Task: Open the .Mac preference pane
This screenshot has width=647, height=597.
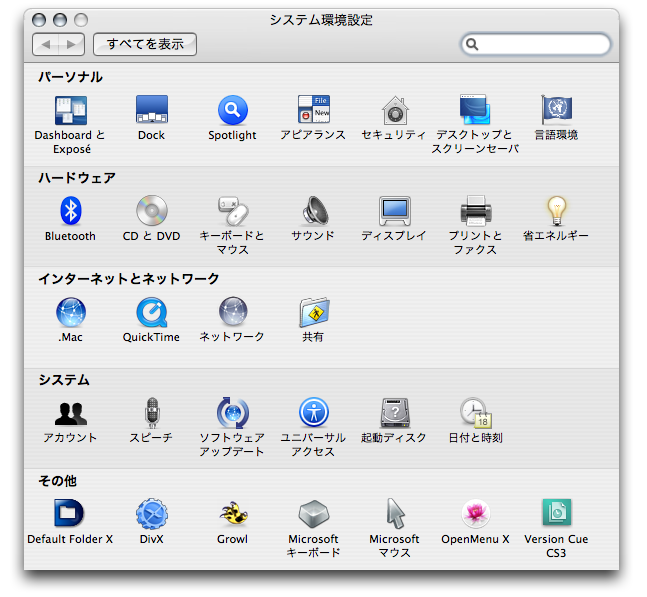Action: (70, 314)
